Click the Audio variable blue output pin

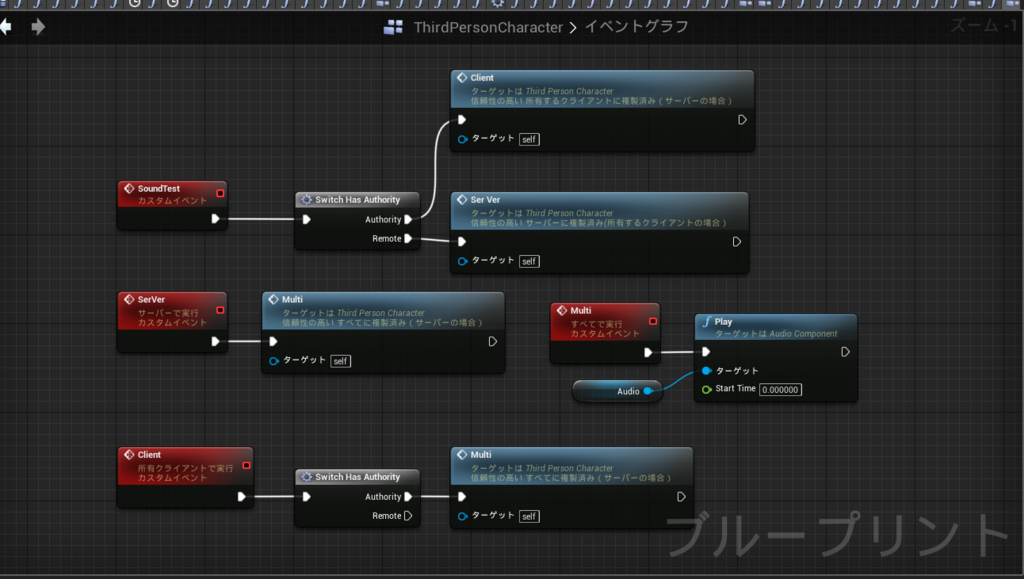pyautogui.click(x=648, y=391)
